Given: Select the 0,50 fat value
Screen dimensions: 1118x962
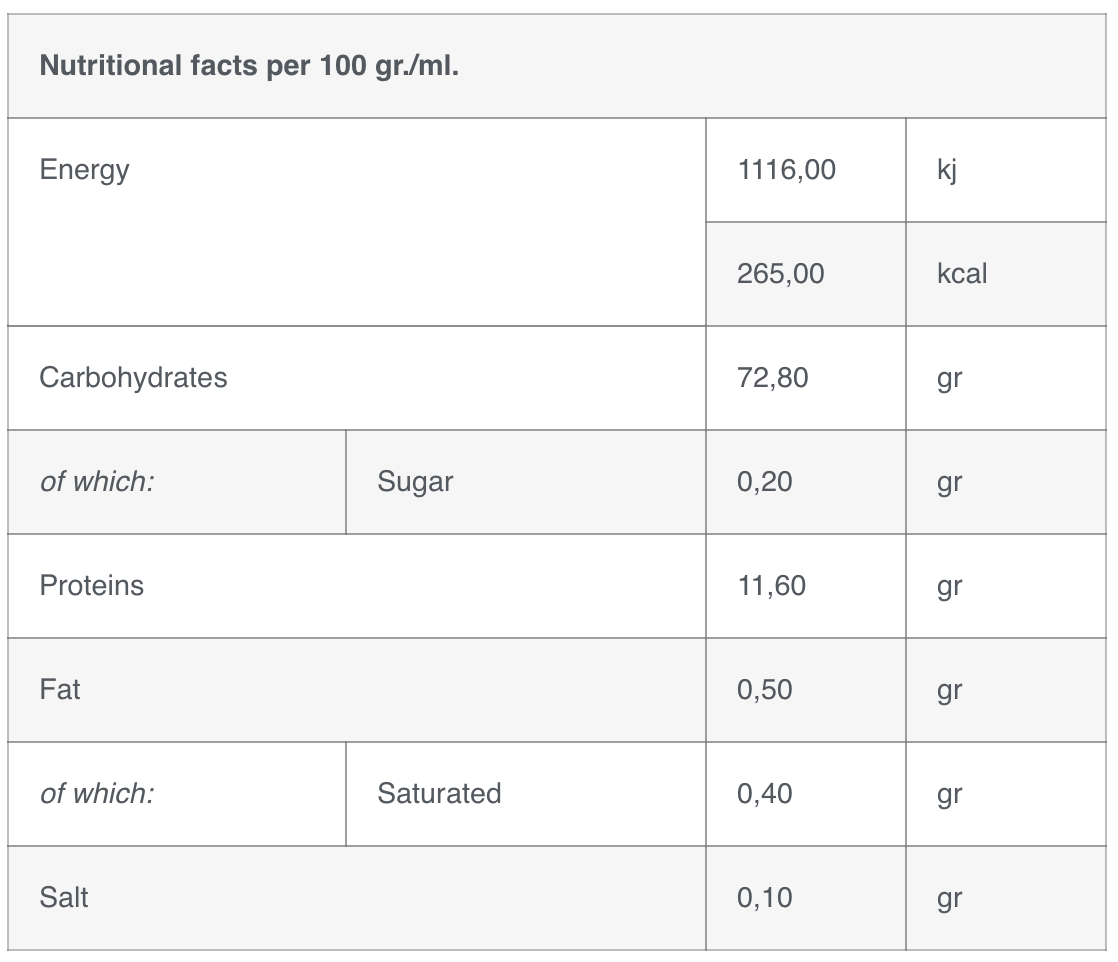Looking at the screenshot, I should pos(764,690).
